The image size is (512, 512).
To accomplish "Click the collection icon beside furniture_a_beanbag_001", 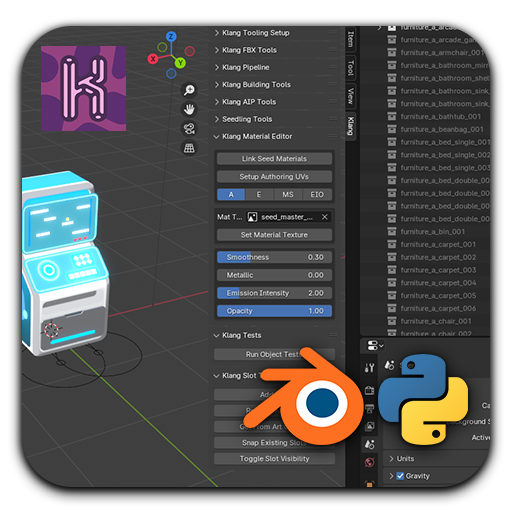I will click(392, 129).
